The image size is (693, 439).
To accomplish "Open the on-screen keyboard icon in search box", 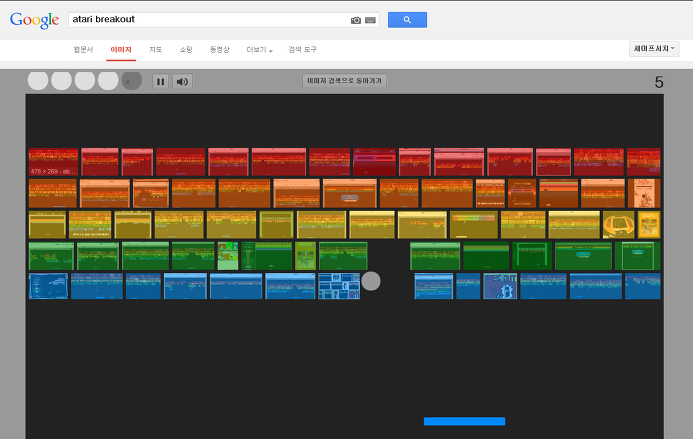I will tap(370, 20).
